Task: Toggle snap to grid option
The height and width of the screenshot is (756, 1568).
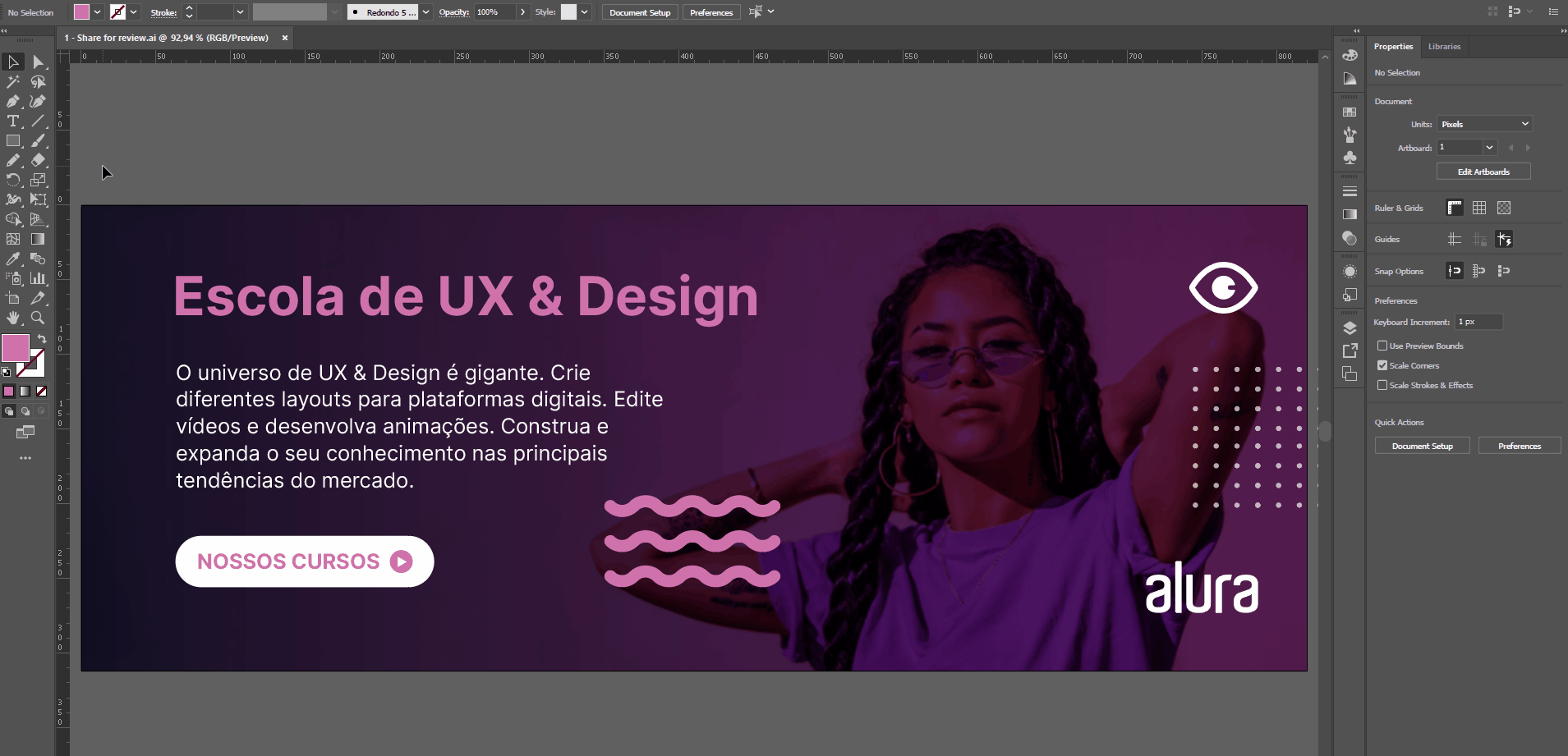Action: 1479,271
